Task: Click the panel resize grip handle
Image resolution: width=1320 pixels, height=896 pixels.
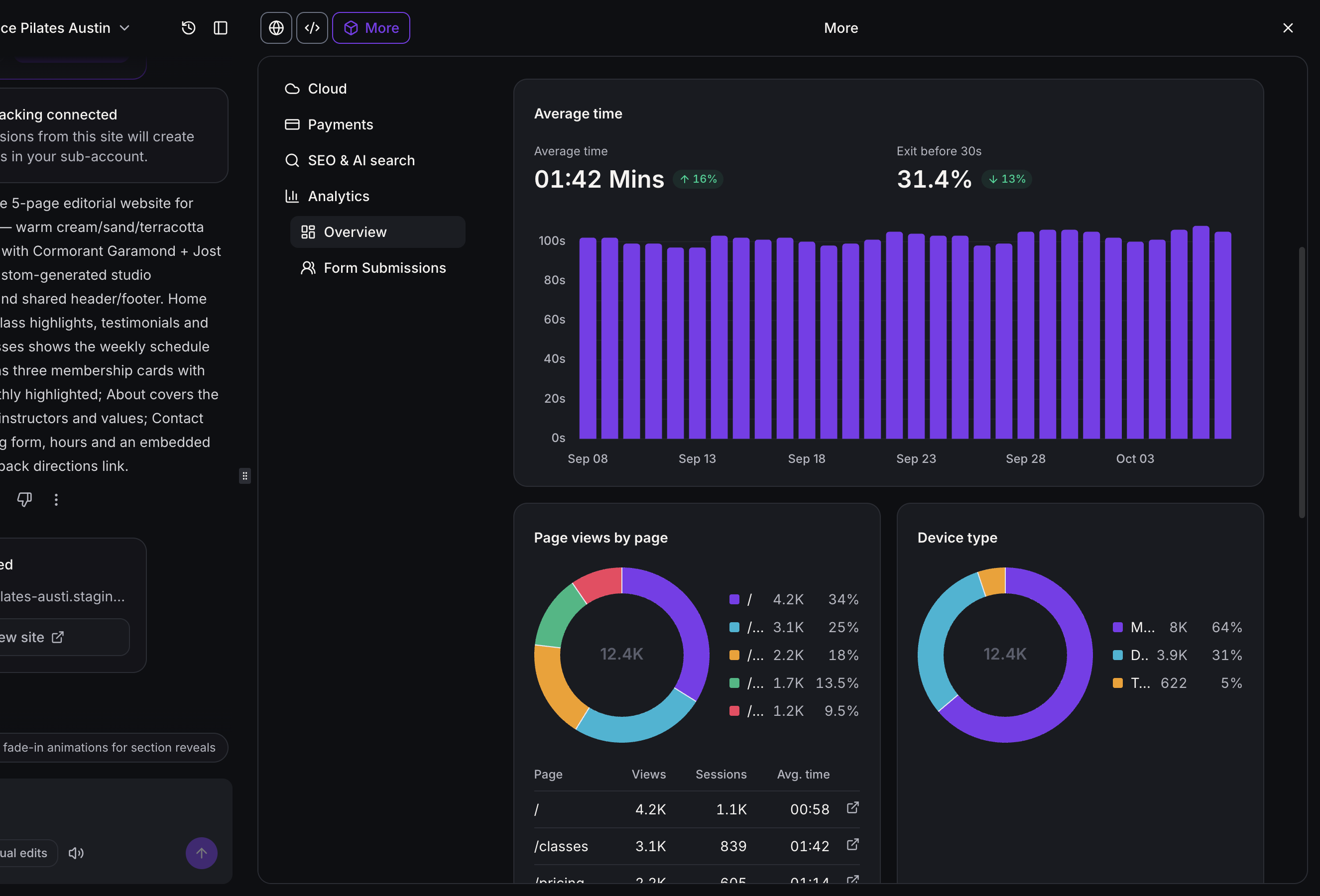Action: click(x=245, y=476)
